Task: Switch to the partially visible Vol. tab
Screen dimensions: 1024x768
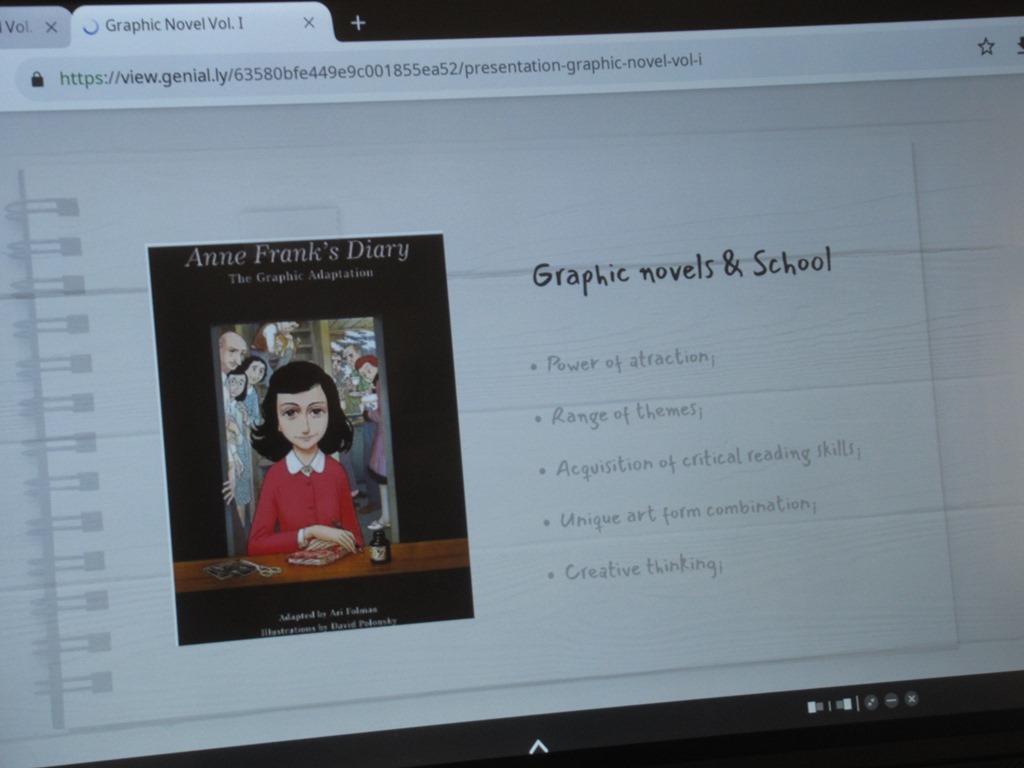Action: pyautogui.click(x=33, y=27)
